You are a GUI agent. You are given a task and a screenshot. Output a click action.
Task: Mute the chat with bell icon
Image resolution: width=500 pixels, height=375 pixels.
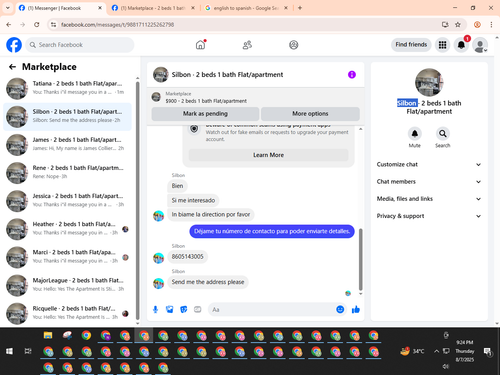pyautogui.click(x=415, y=134)
